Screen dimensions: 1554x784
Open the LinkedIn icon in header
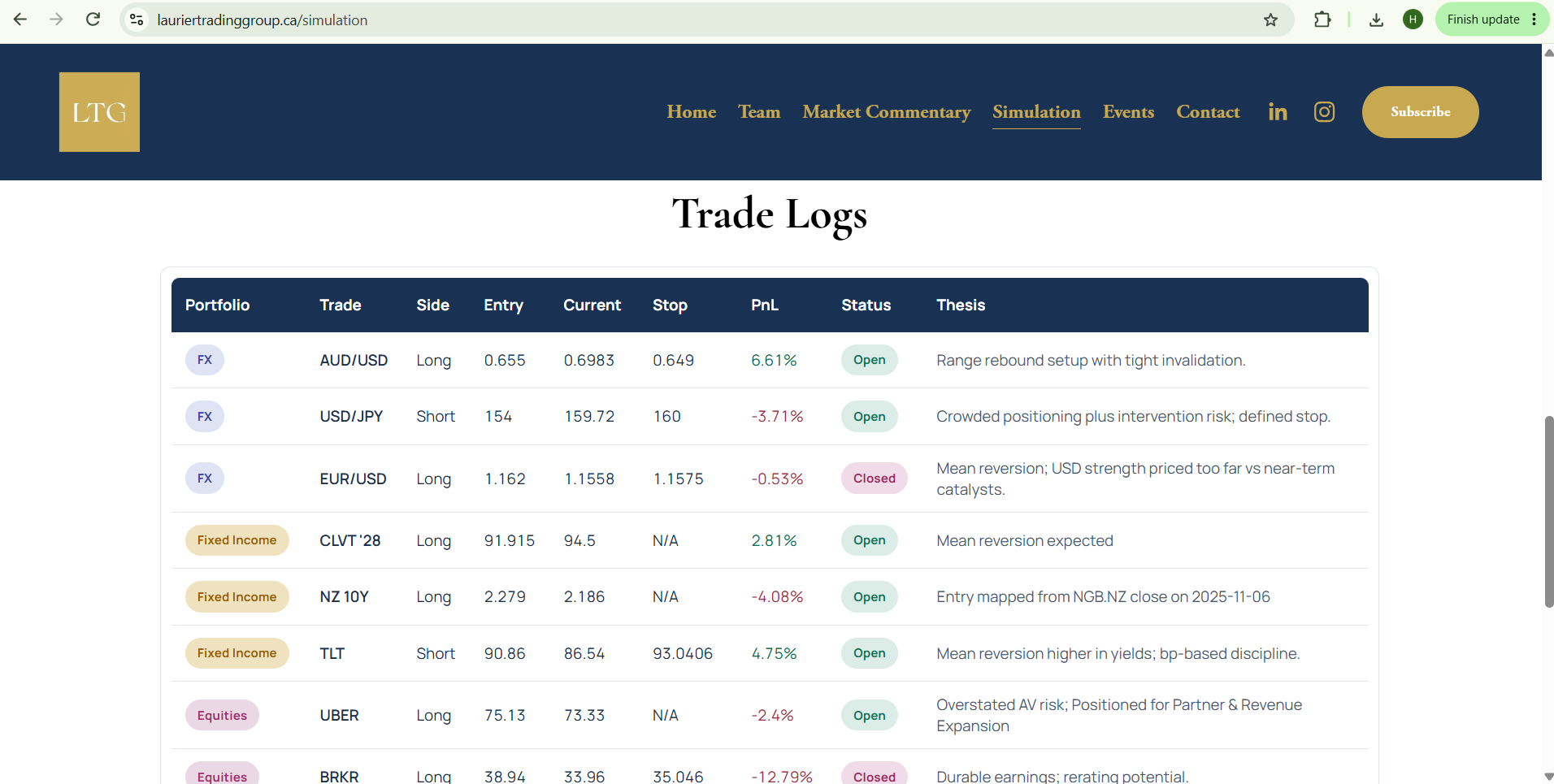coord(1278,112)
